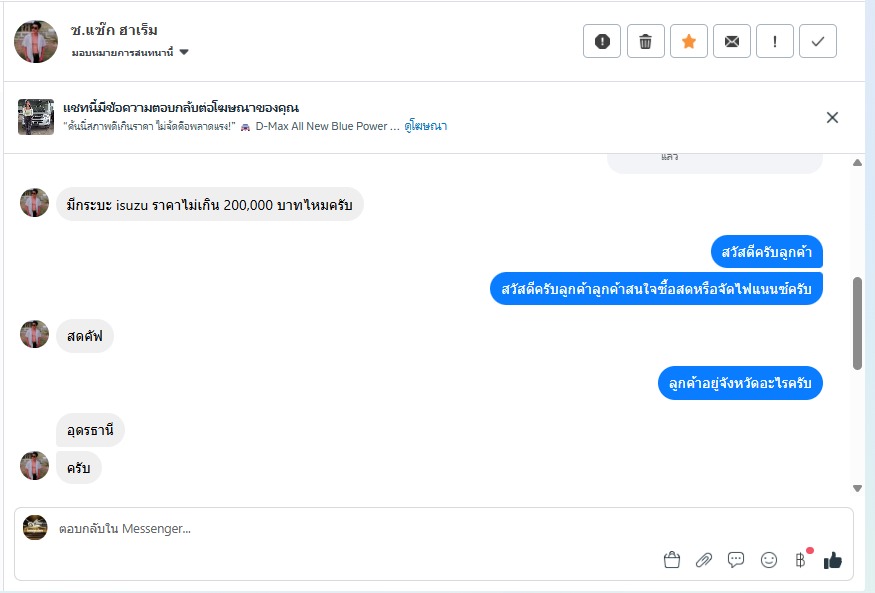Open saved replies speech bubble icon
The width and height of the screenshot is (875, 593).
(736, 560)
